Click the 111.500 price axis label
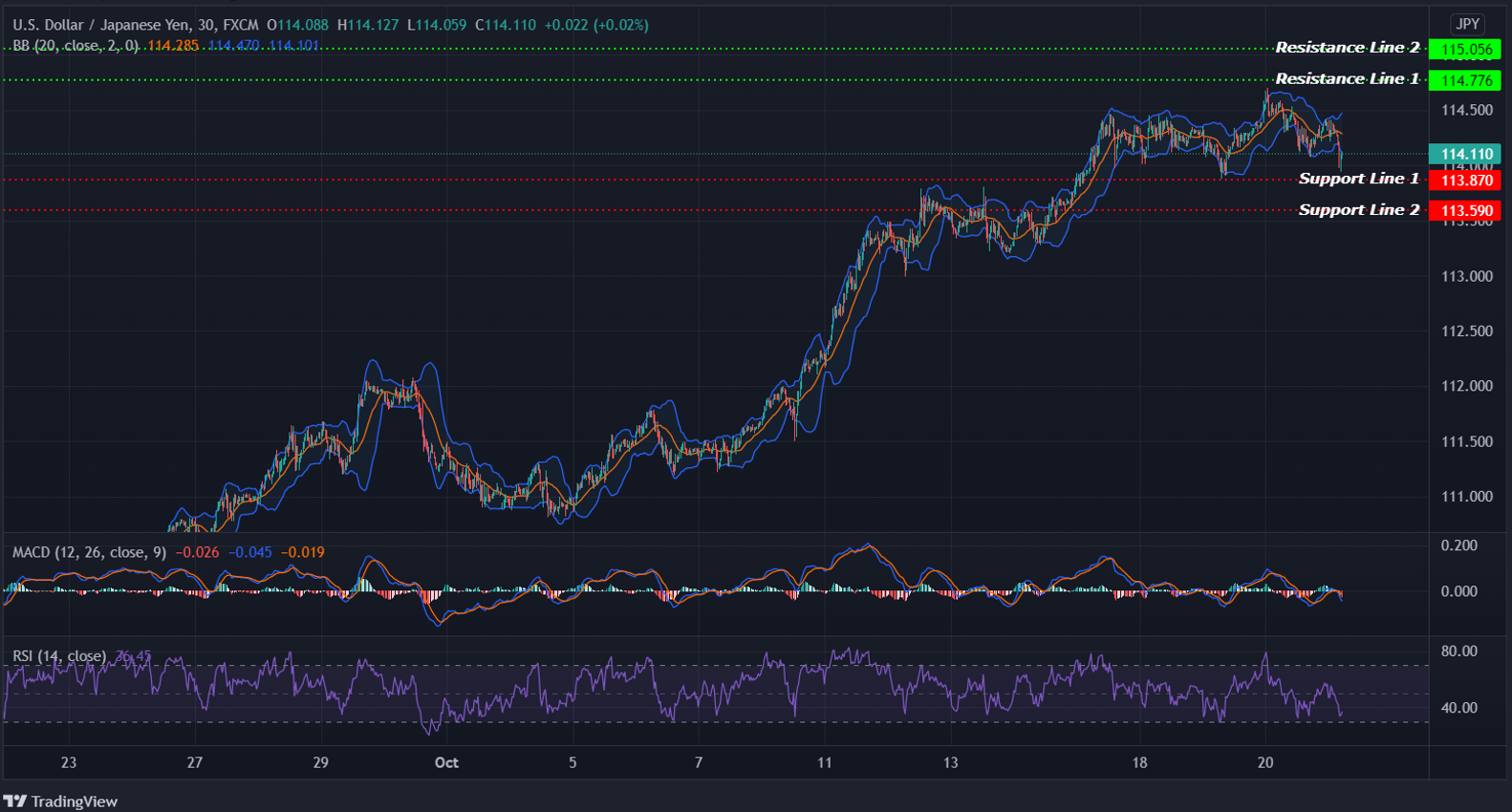 pos(1467,442)
